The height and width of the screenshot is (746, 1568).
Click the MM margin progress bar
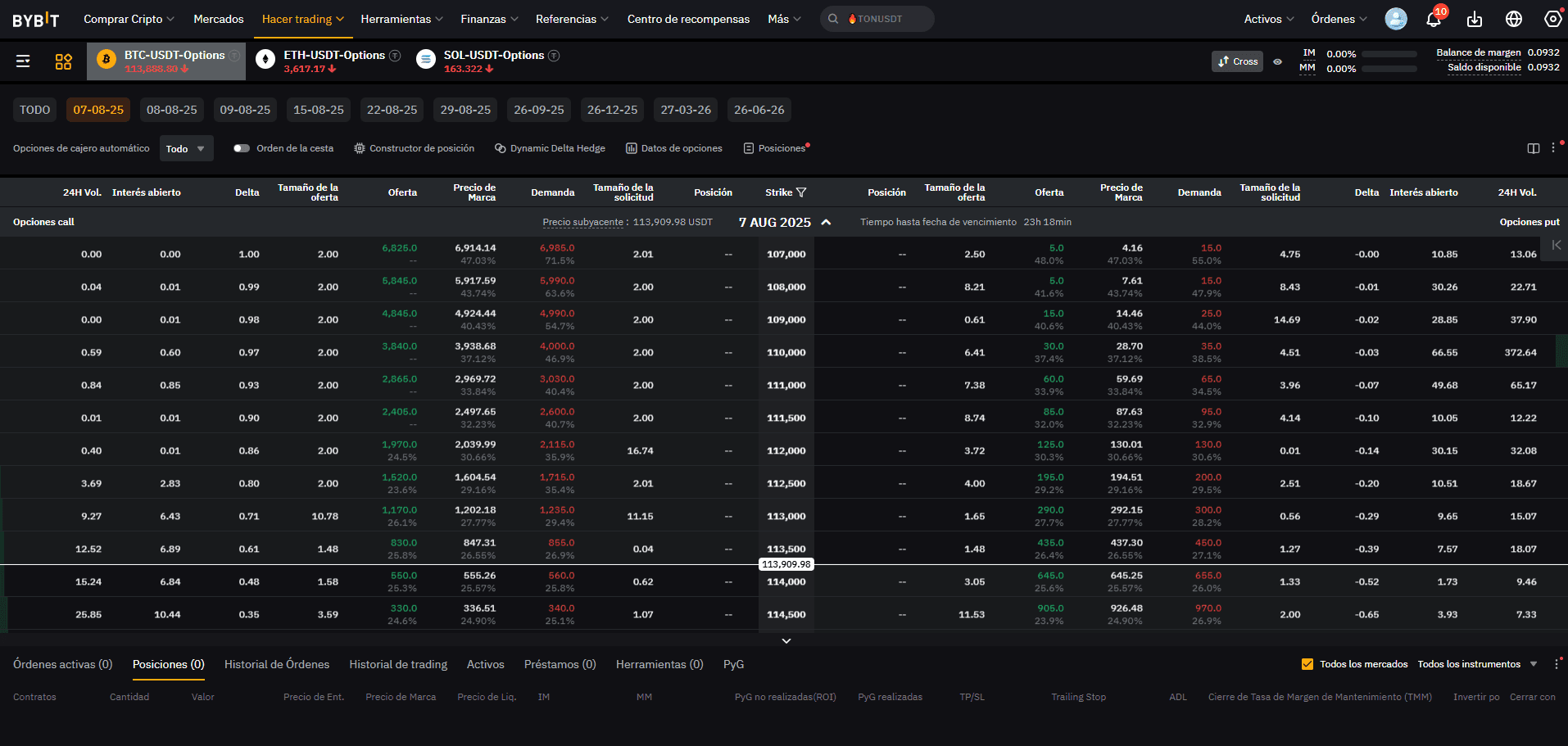pyautogui.click(x=1389, y=69)
